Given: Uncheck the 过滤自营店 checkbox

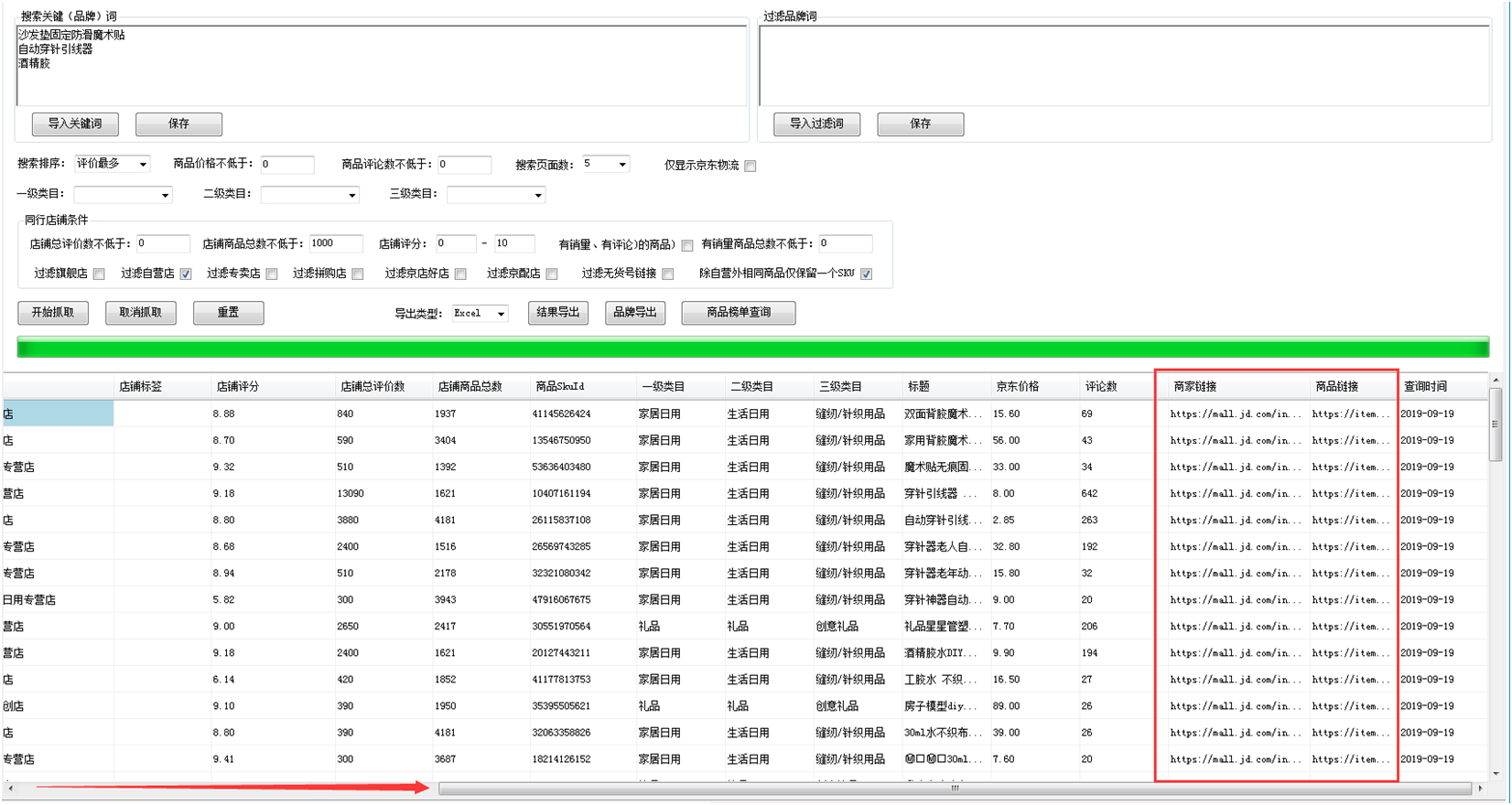Looking at the screenshot, I should pyautogui.click(x=186, y=274).
